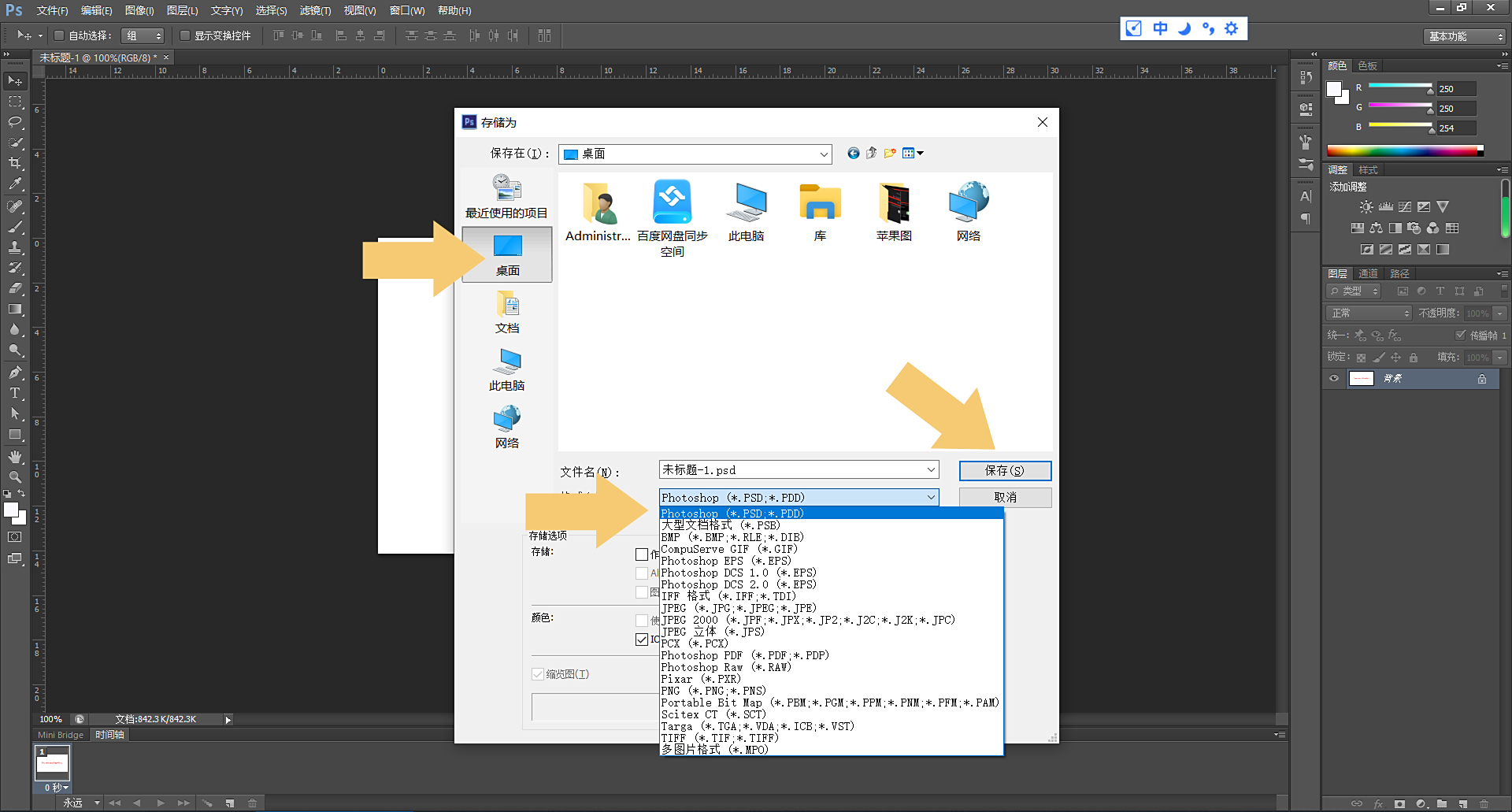Click lock icon on 背景 layer

coord(1482,379)
